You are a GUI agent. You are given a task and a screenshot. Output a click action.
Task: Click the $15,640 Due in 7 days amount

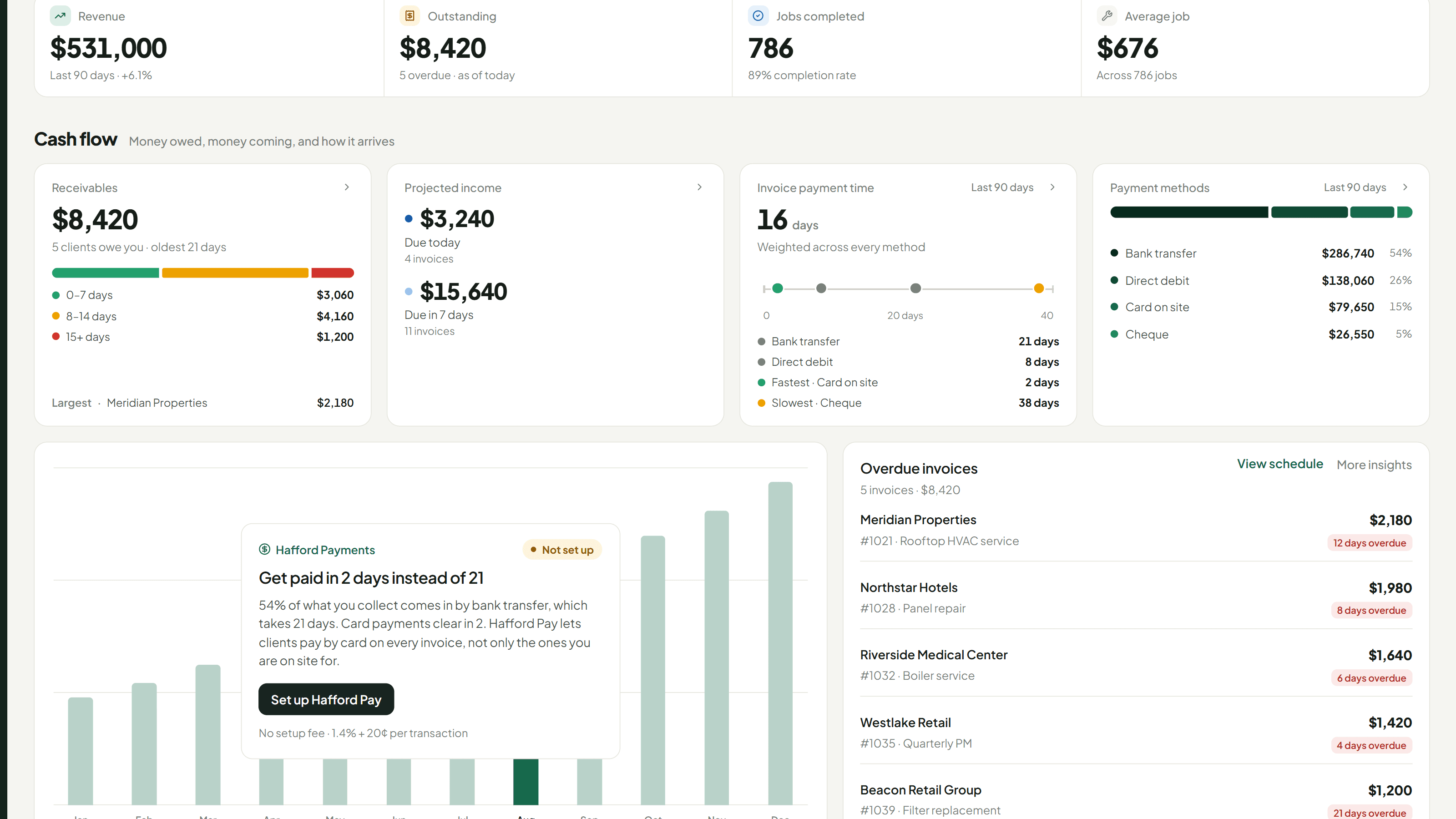(464, 292)
